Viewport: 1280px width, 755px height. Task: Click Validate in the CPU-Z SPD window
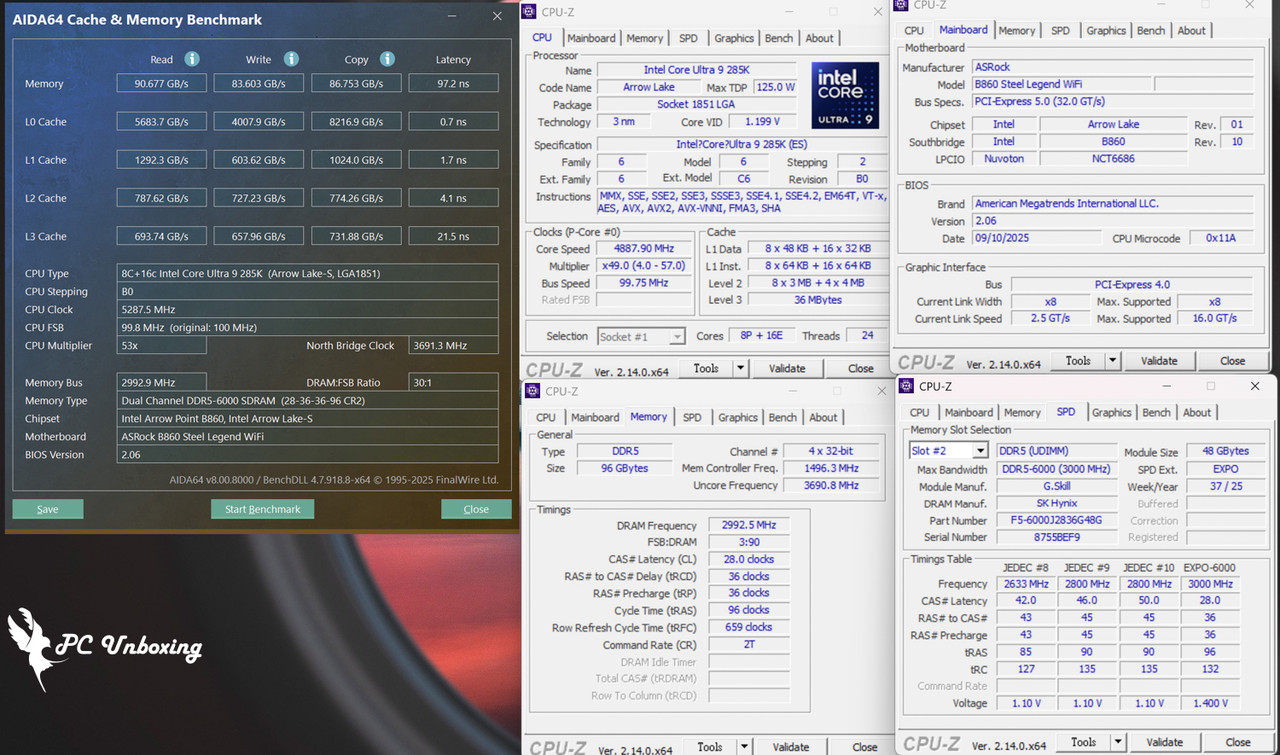click(x=1165, y=742)
